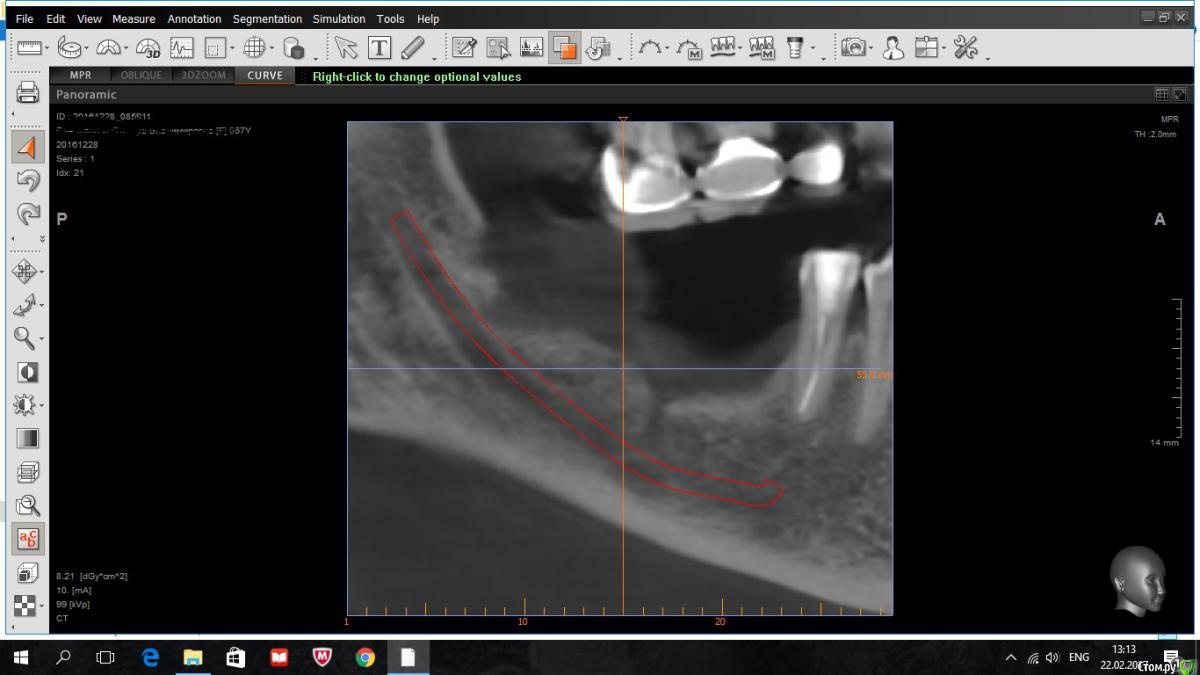The height and width of the screenshot is (675, 1200).
Task: Select the Text annotation tool
Action: (380, 47)
